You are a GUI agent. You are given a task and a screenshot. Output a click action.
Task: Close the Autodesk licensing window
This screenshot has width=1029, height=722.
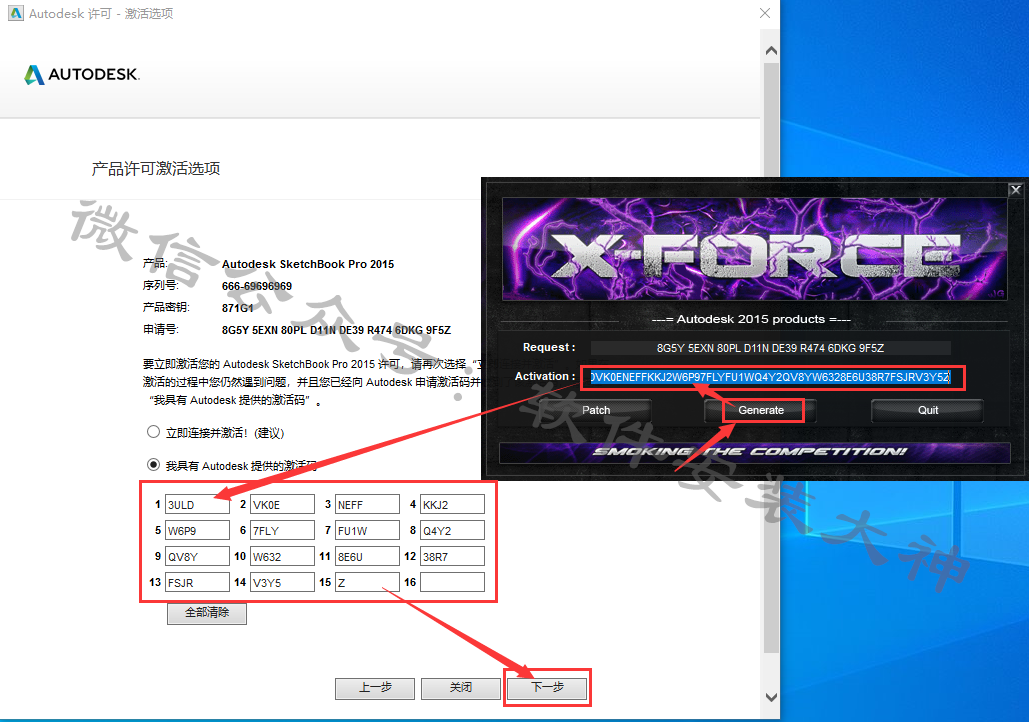[765, 13]
